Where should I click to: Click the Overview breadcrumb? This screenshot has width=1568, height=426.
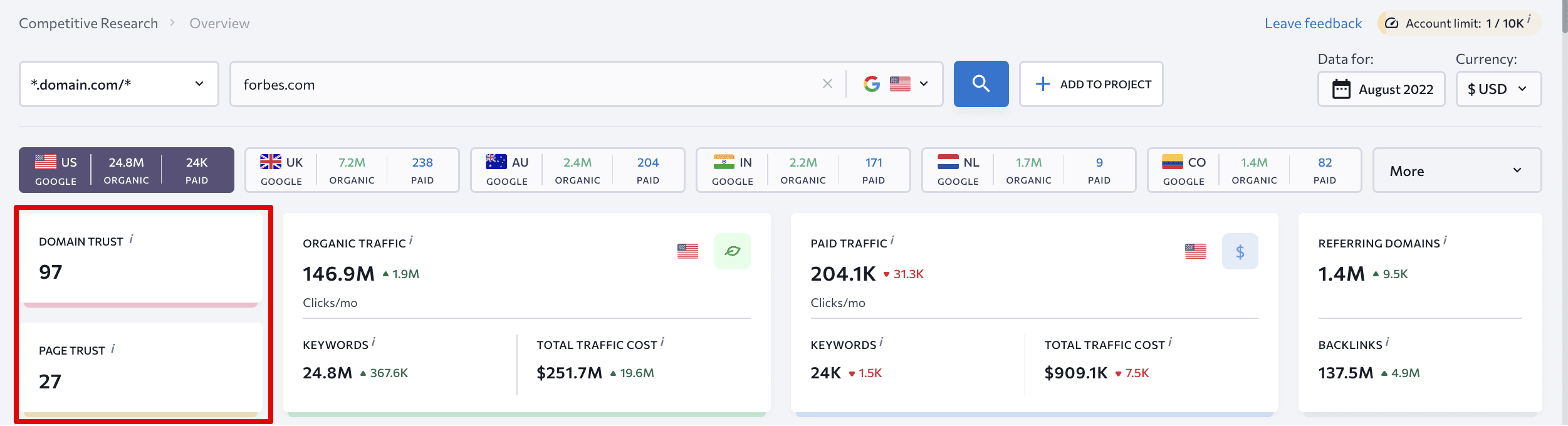pyautogui.click(x=219, y=24)
